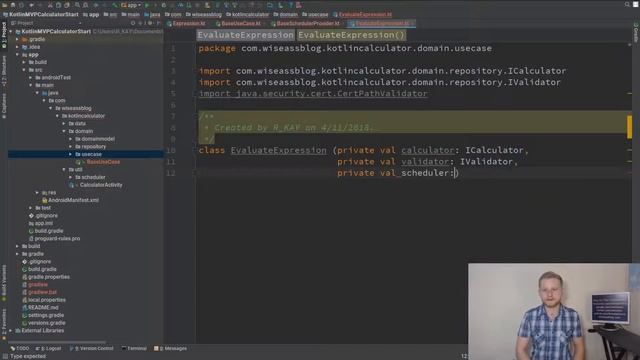Collapse the KotlinMVPCalculatorStart project root arrow
The image size is (640, 360).
click(11, 31)
